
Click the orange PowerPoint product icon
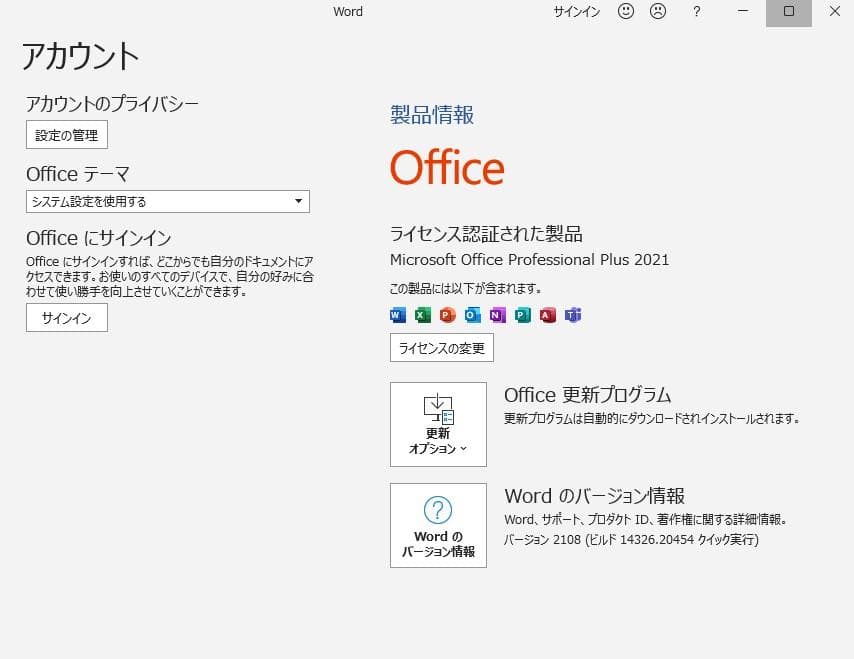[447, 316]
